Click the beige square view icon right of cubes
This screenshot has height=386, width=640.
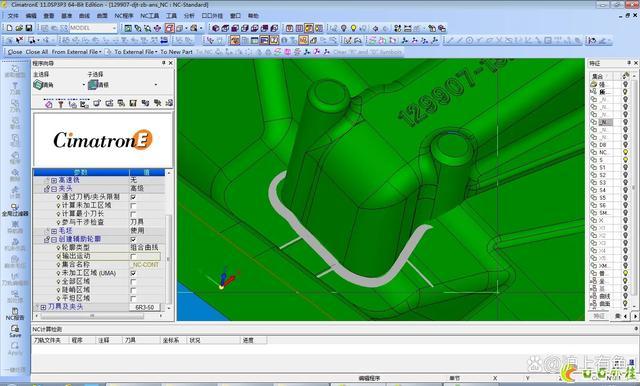tap(289, 28)
